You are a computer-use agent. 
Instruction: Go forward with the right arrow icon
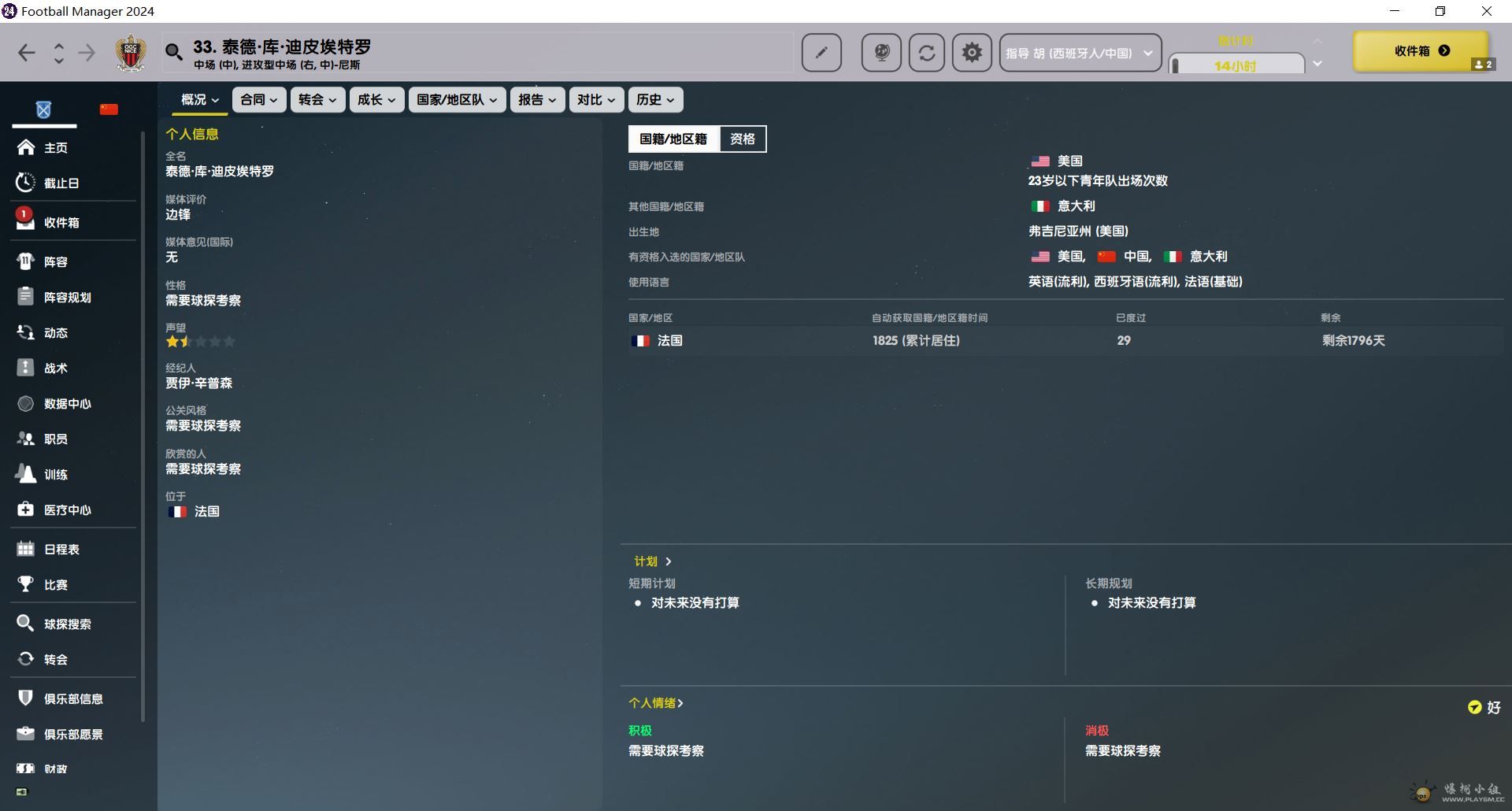[87, 53]
